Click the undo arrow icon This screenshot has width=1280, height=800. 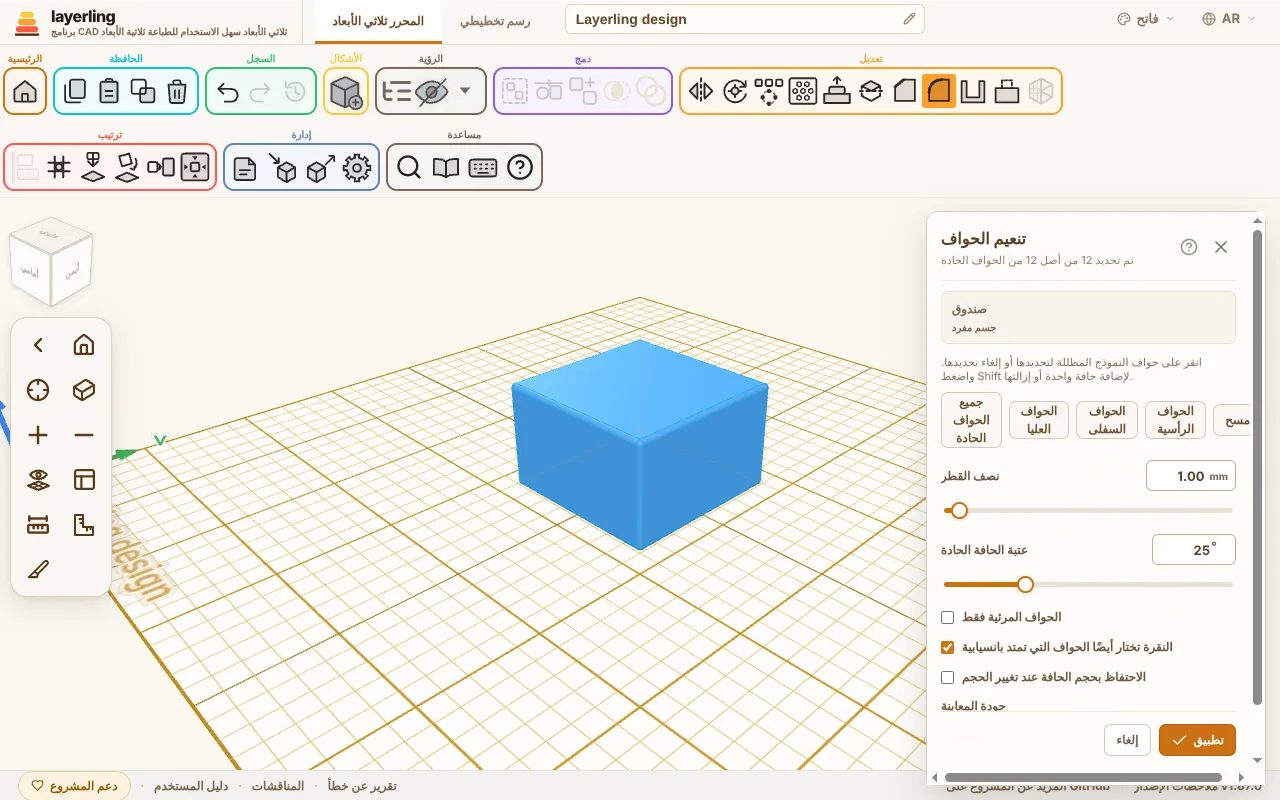click(228, 92)
